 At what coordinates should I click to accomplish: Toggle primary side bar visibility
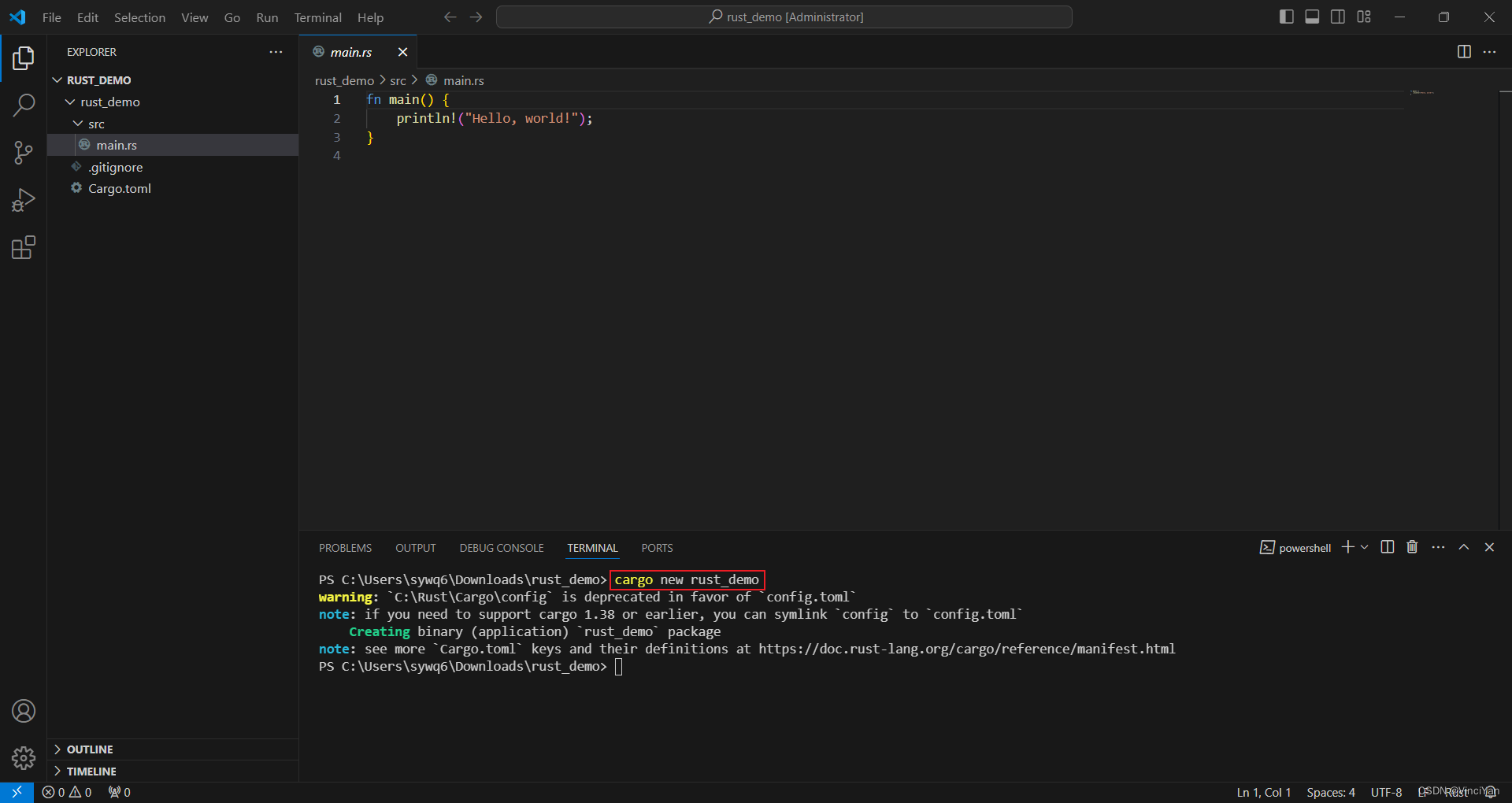point(1287,17)
